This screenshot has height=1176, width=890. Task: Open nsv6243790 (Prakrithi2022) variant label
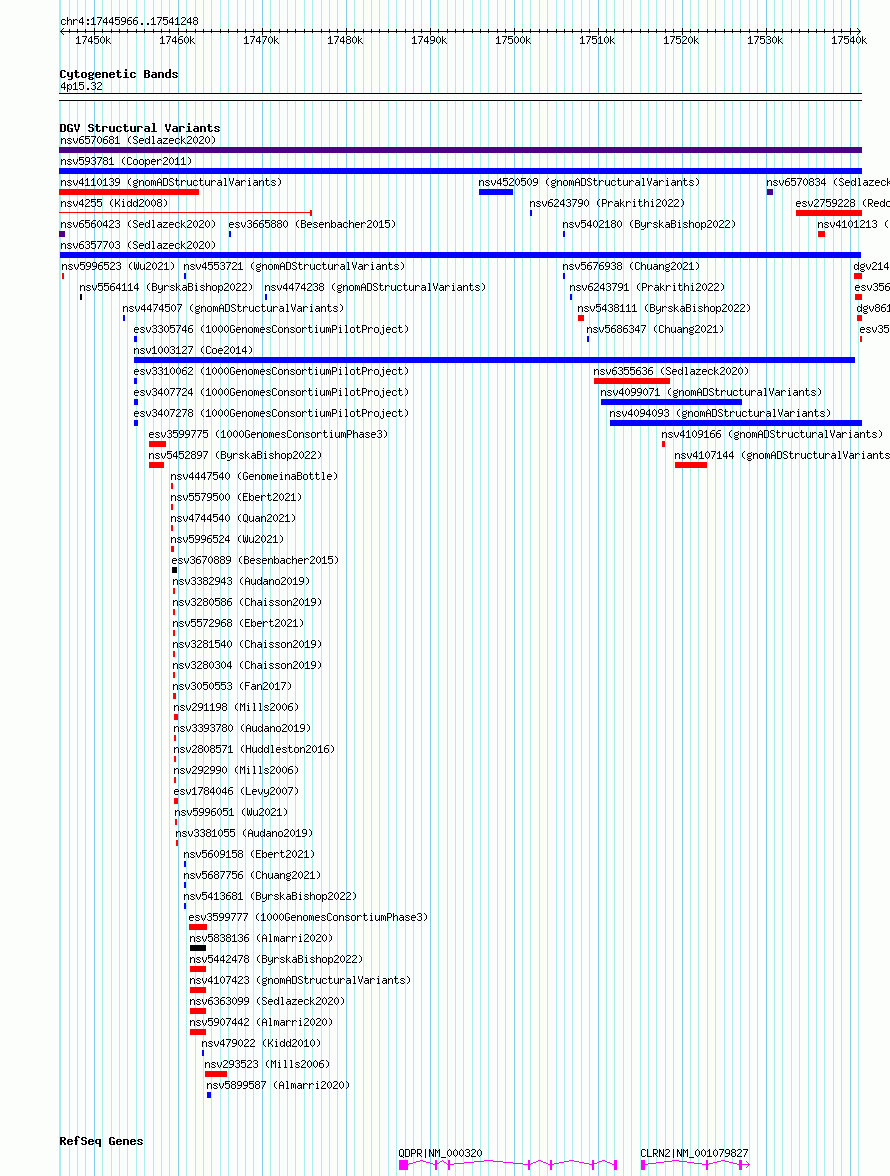607,203
